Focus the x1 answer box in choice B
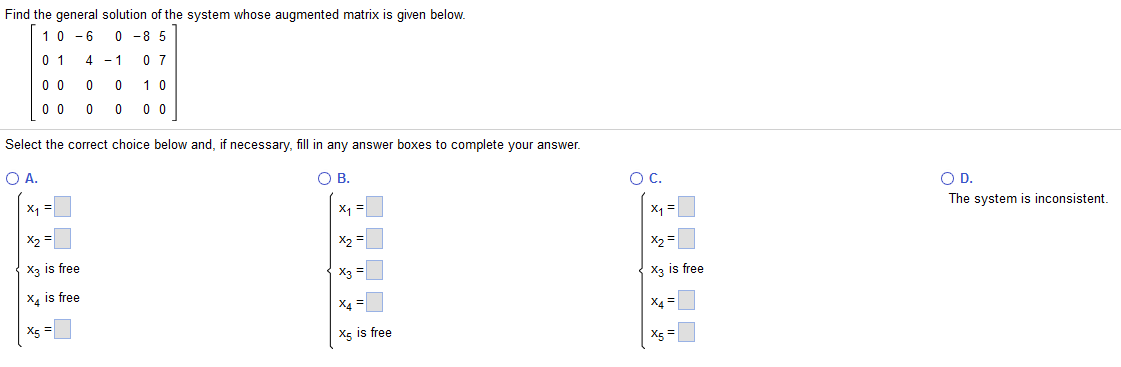This screenshot has width=1121, height=367. click(x=375, y=207)
